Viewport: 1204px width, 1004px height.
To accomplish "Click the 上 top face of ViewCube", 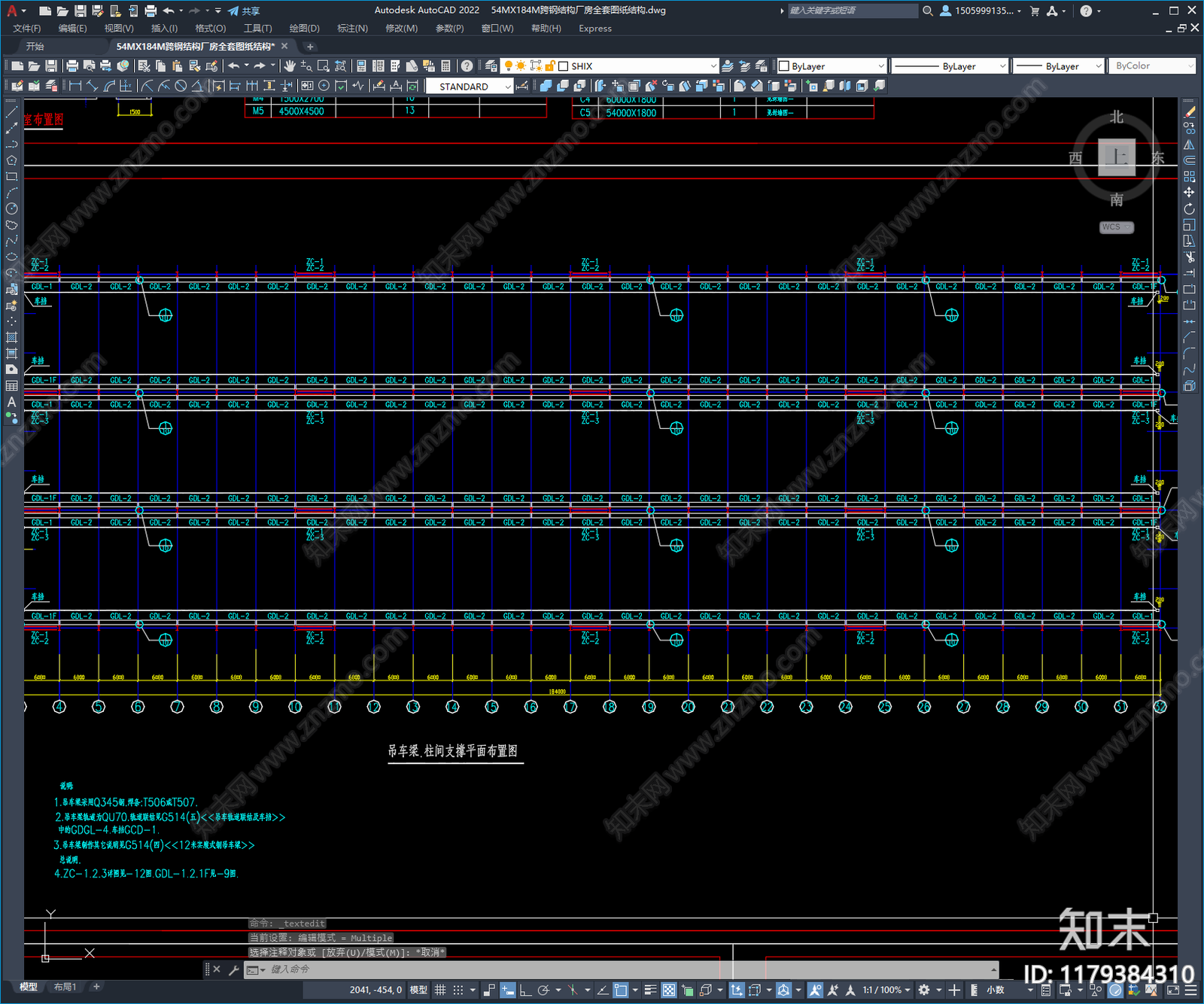I will tap(1117, 157).
